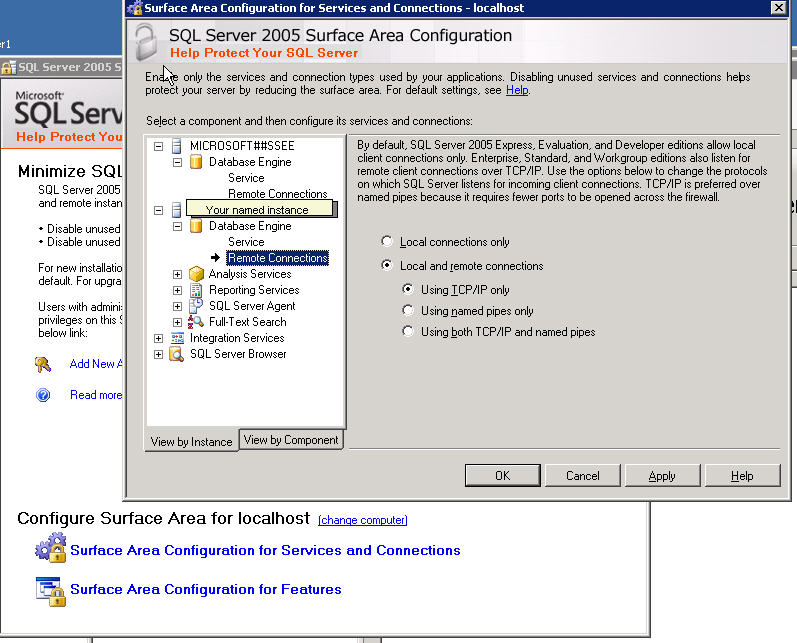This screenshot has height=643, width=797.
Task: Click Database Engine icon under named instance
Action: (x=196, y=226)
